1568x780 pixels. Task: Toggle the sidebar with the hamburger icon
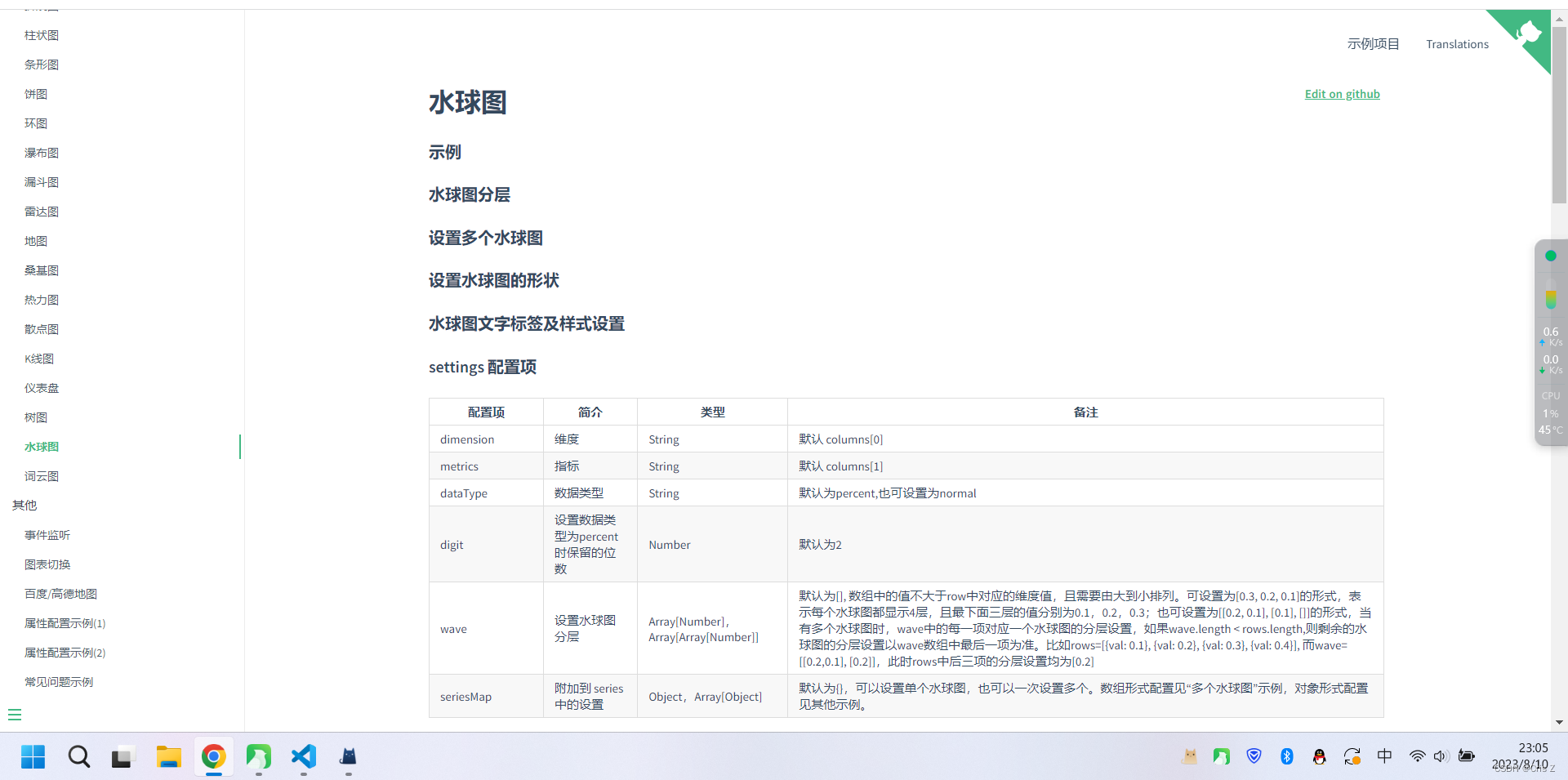point(14,715)
